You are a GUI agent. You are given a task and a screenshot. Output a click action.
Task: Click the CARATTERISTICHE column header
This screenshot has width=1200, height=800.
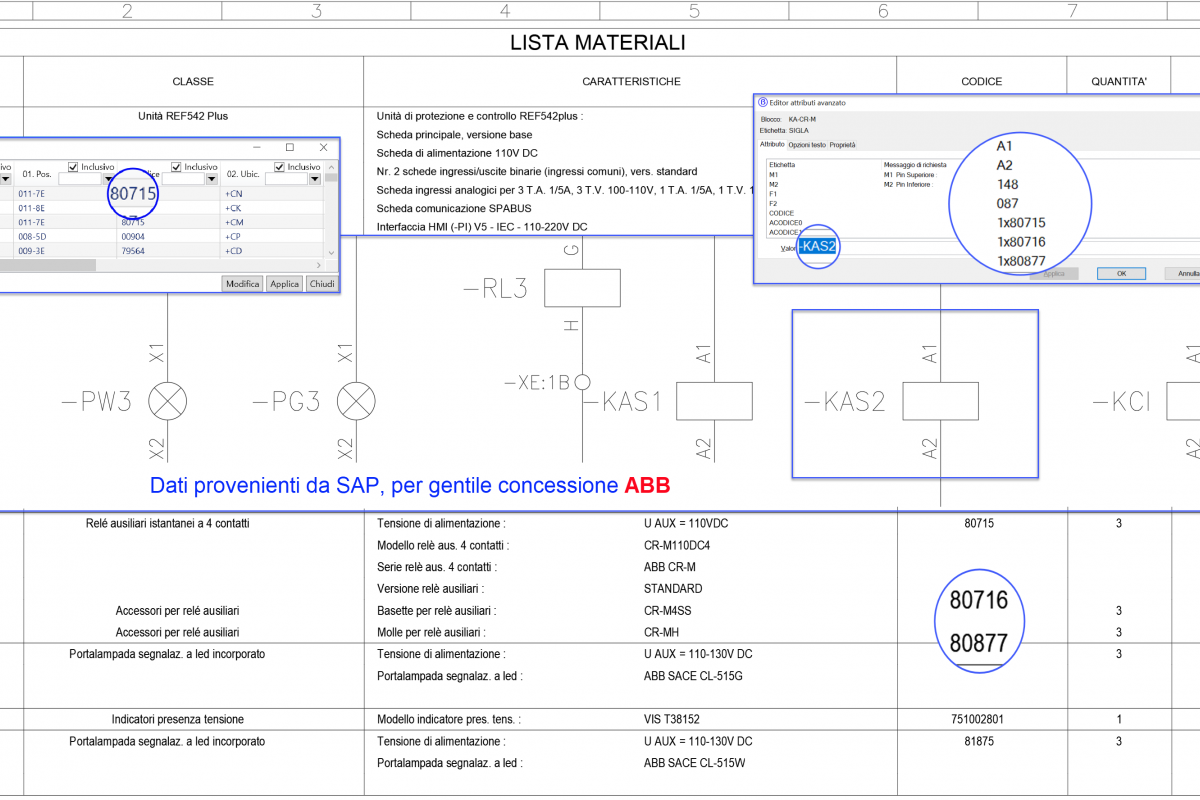click(x=632, y=82)
